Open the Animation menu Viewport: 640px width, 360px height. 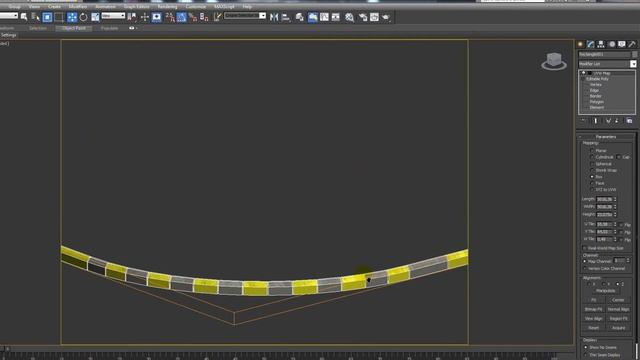point(105,7)
